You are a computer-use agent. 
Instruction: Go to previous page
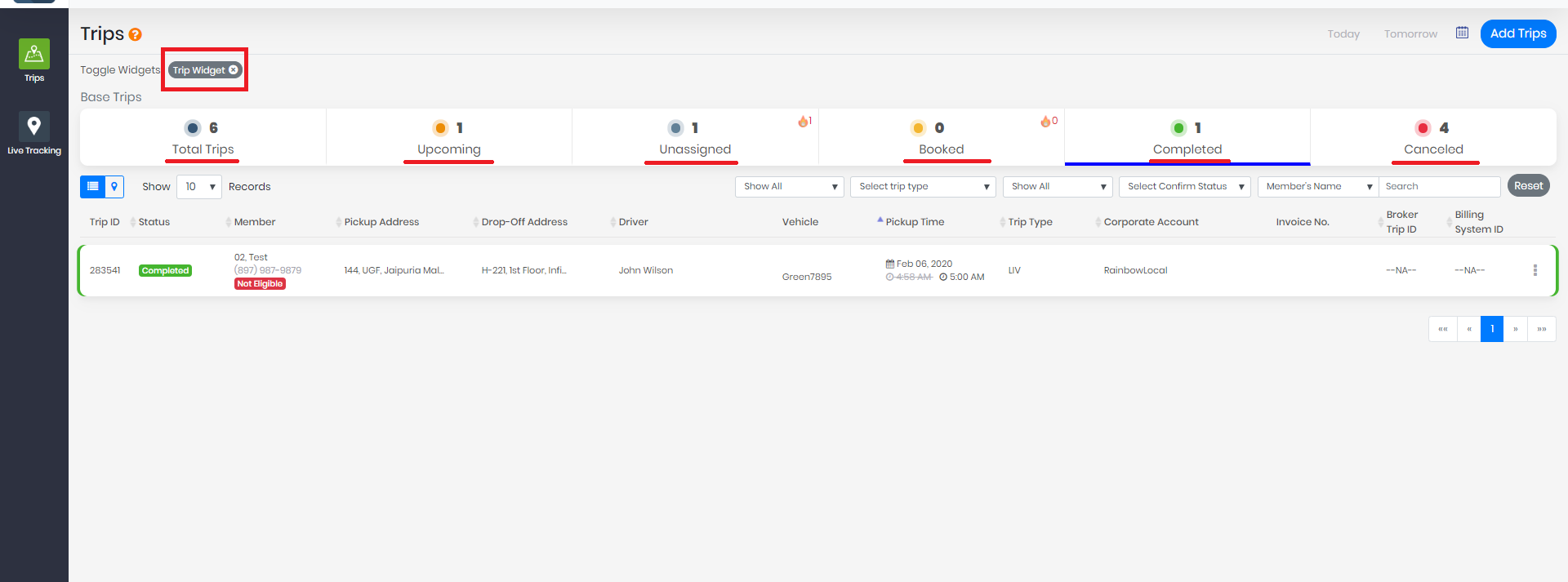click(1469, 329)
